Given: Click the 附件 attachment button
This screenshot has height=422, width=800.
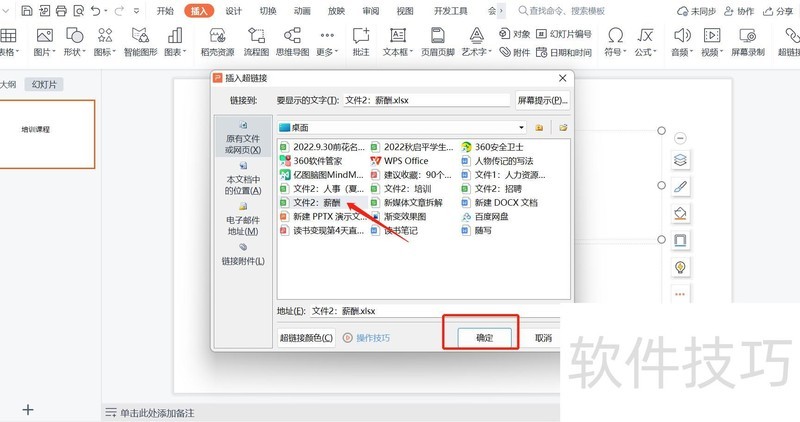Looking at the screenshot, I should click(x=514, y=52).
